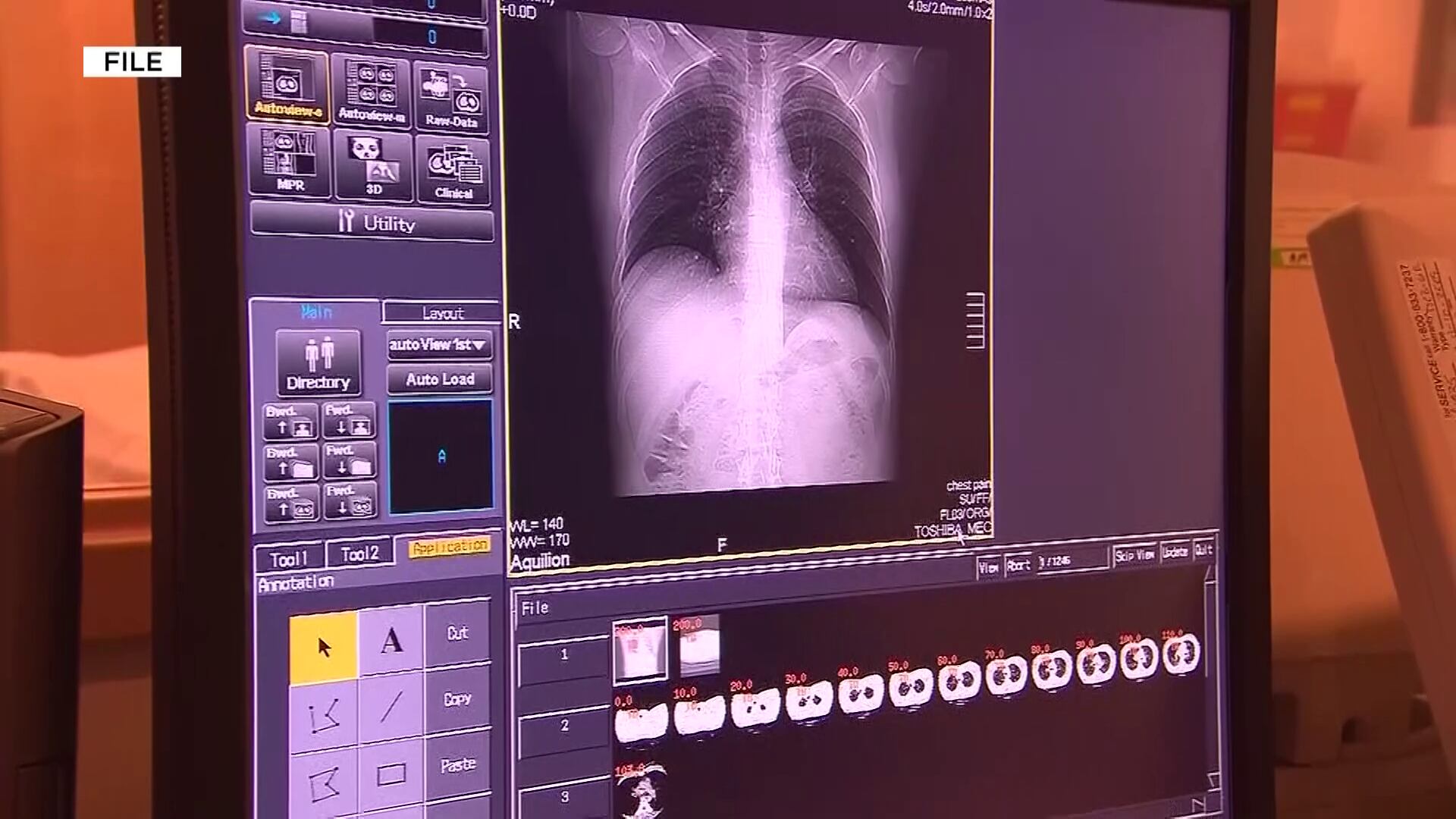This screenshot has height=819, width=1456.
Task: Toggle the arrow pointer annotation tool
Action: point(324,643)
